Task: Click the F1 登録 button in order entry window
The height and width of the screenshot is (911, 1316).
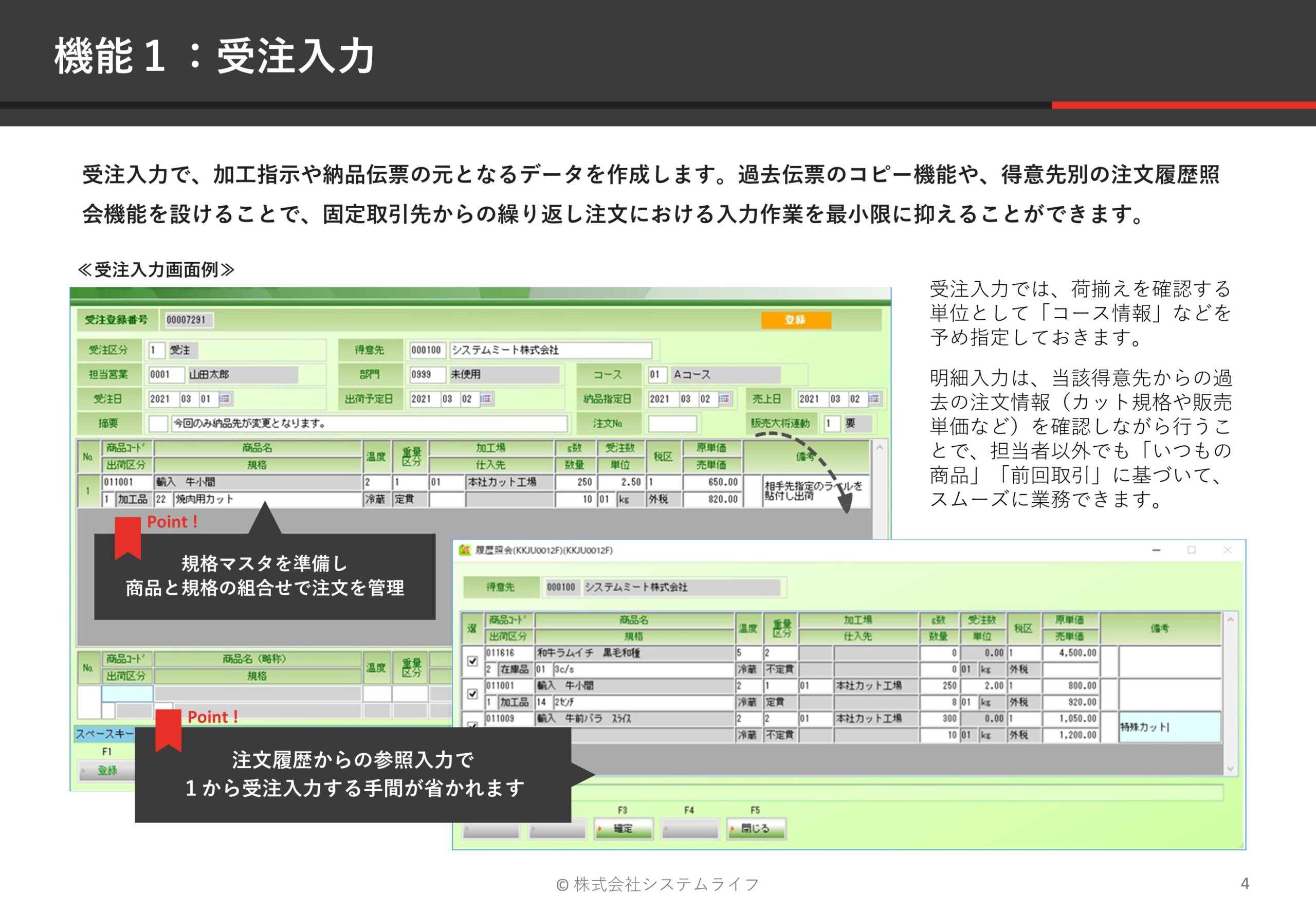Action: [107, 771]
